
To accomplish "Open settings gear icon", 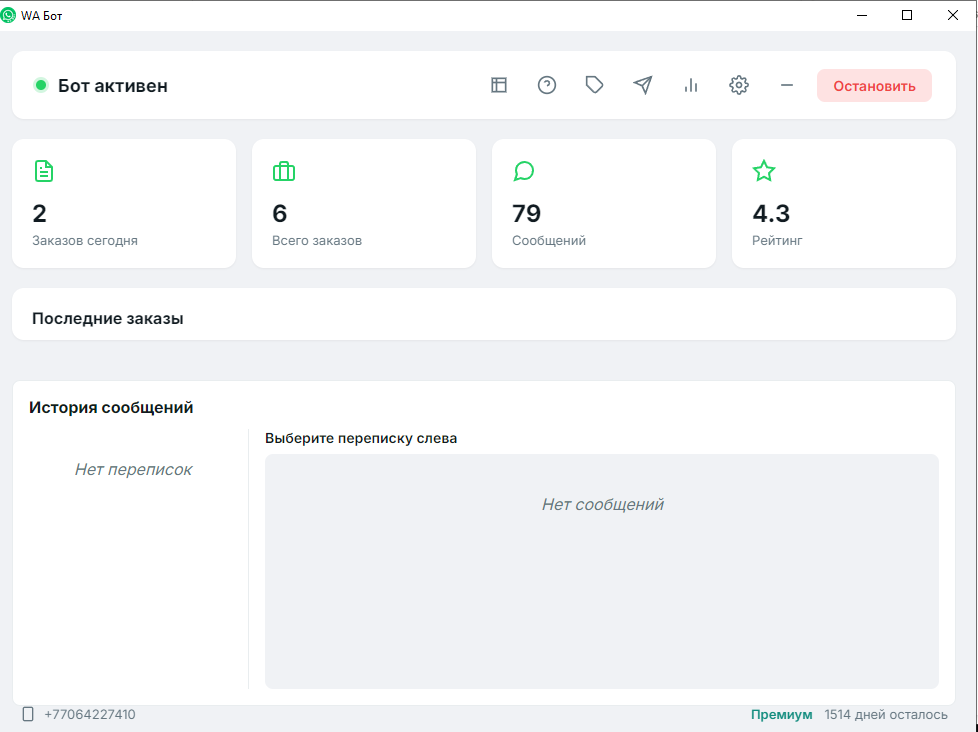I will (738, 85).
